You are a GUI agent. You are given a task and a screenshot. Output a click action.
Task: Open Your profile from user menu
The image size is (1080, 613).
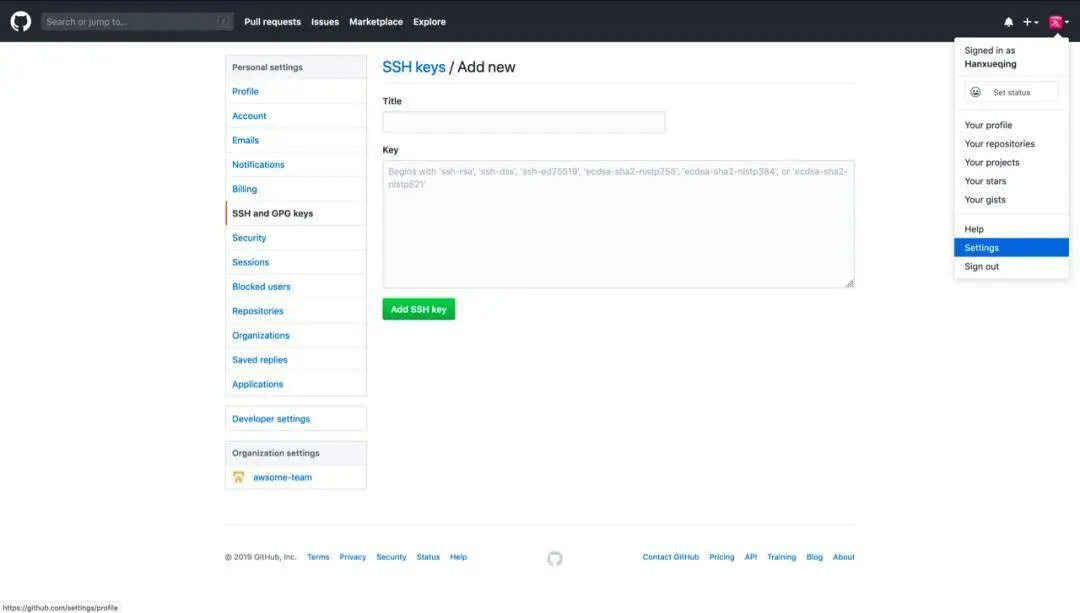1011,125
